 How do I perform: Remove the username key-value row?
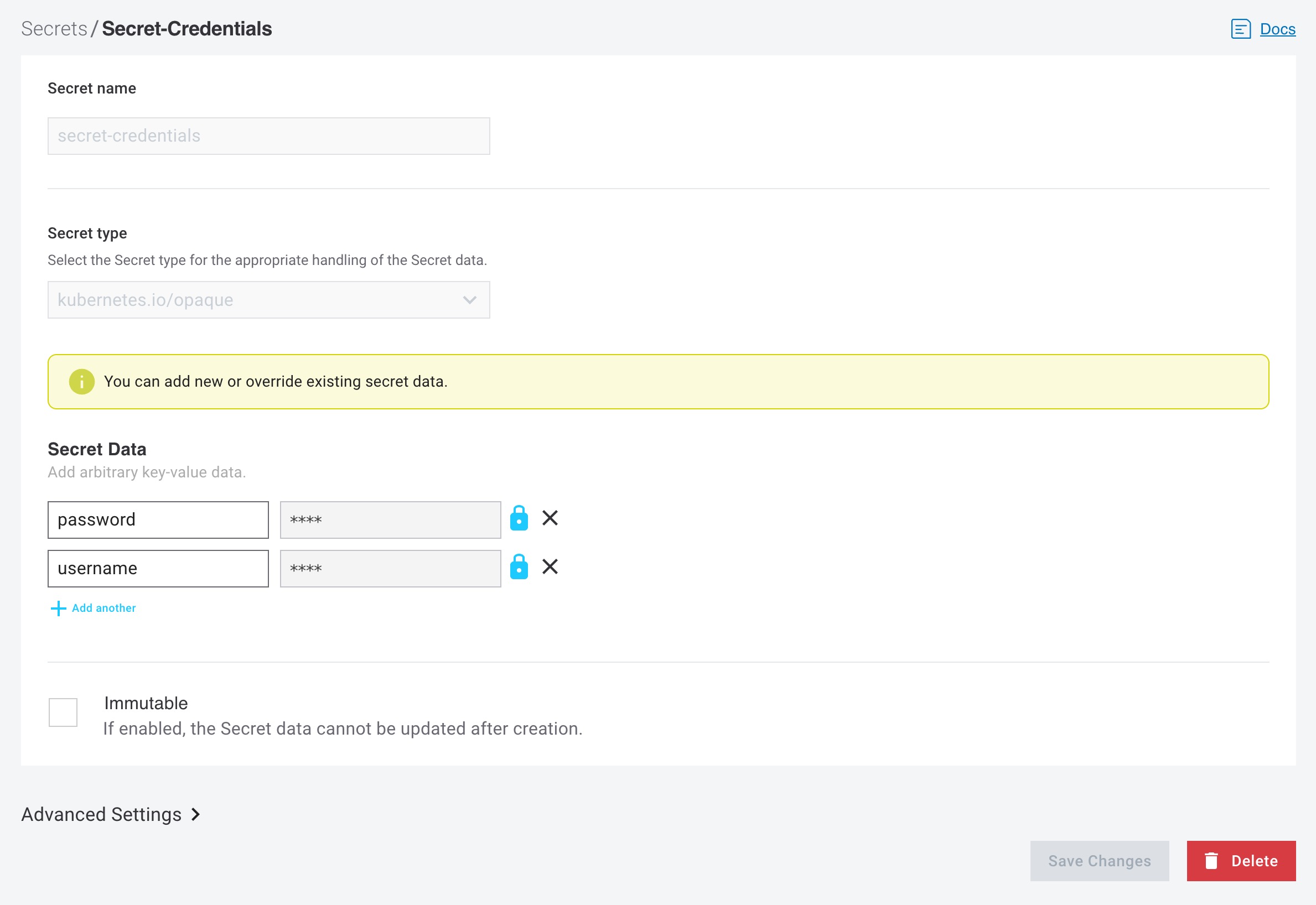click(550, 566)
